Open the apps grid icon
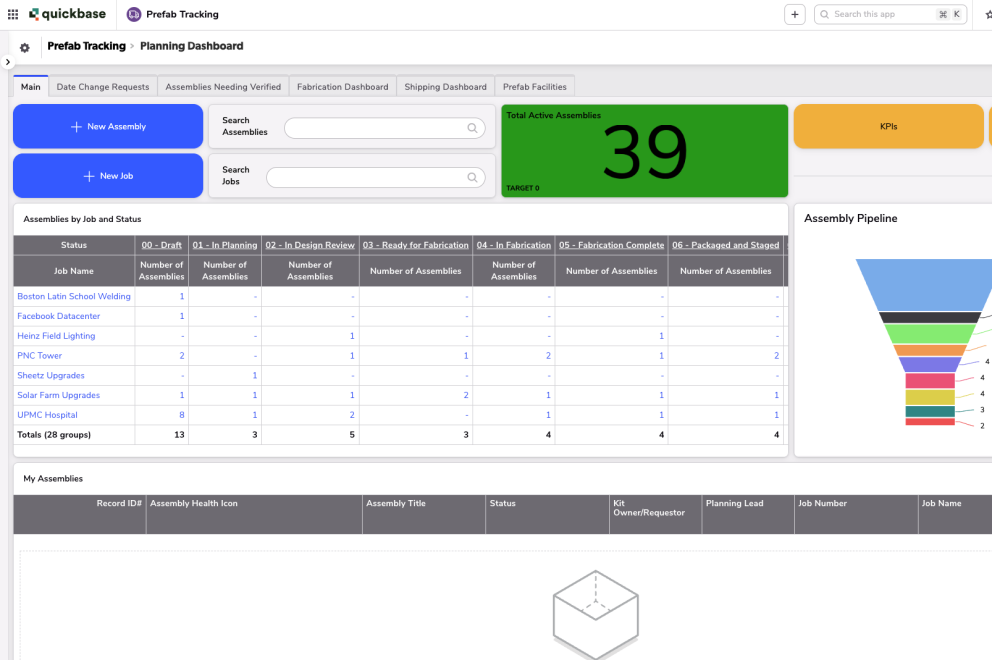 pyautogui.click(x=13, y=13)
